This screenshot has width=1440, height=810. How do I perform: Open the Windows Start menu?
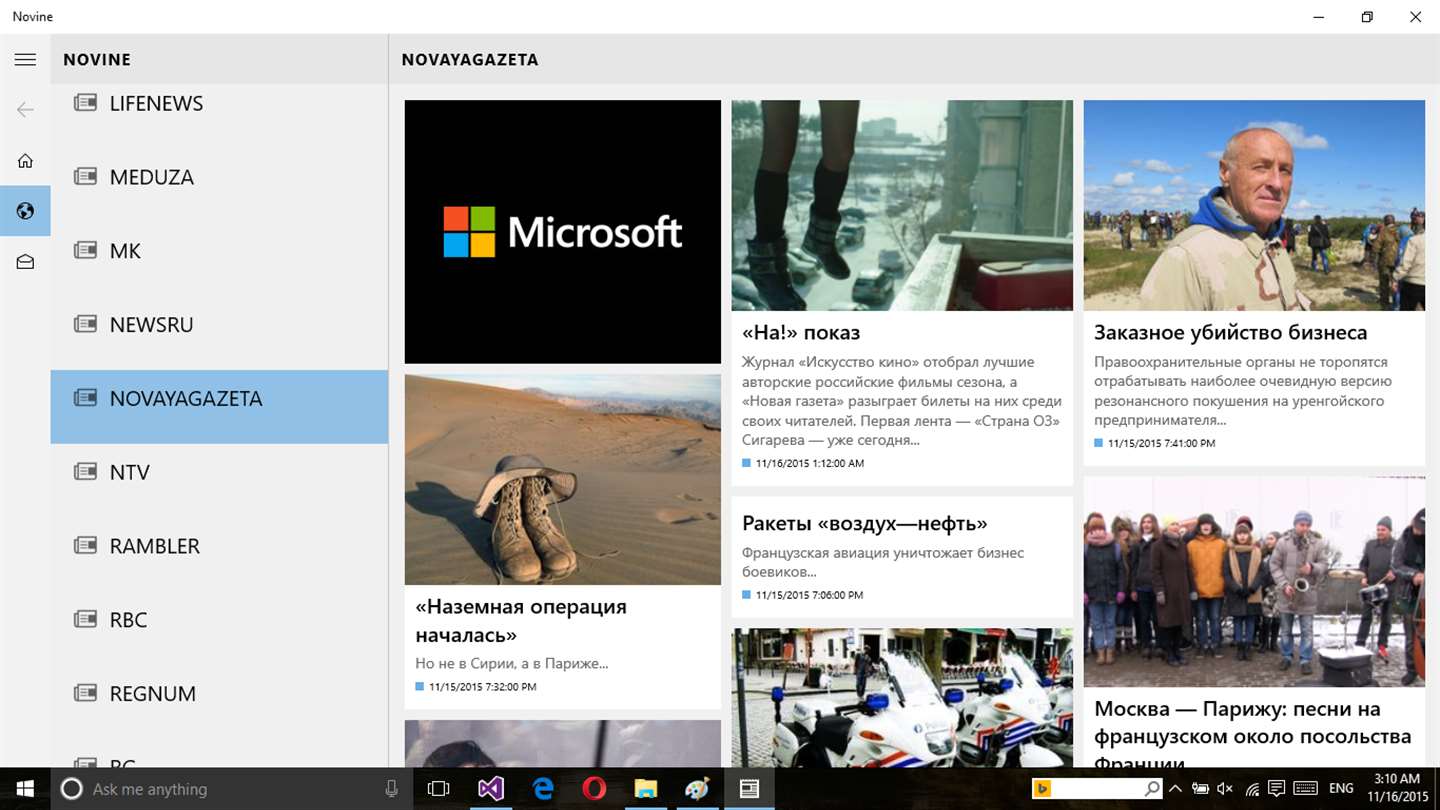tap(24, 789)
